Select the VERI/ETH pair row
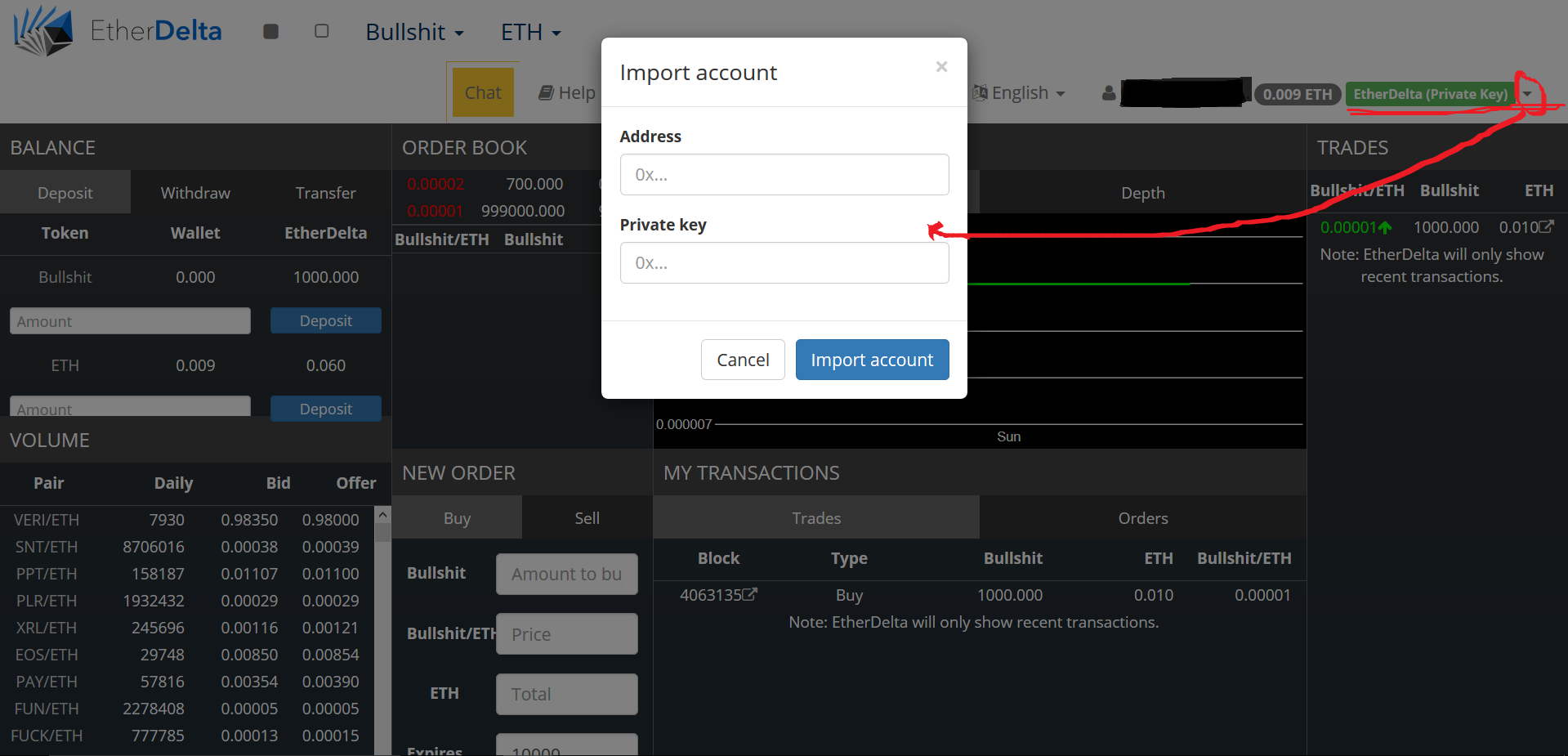Screen dimensions: 1568x756 [187, 520]
